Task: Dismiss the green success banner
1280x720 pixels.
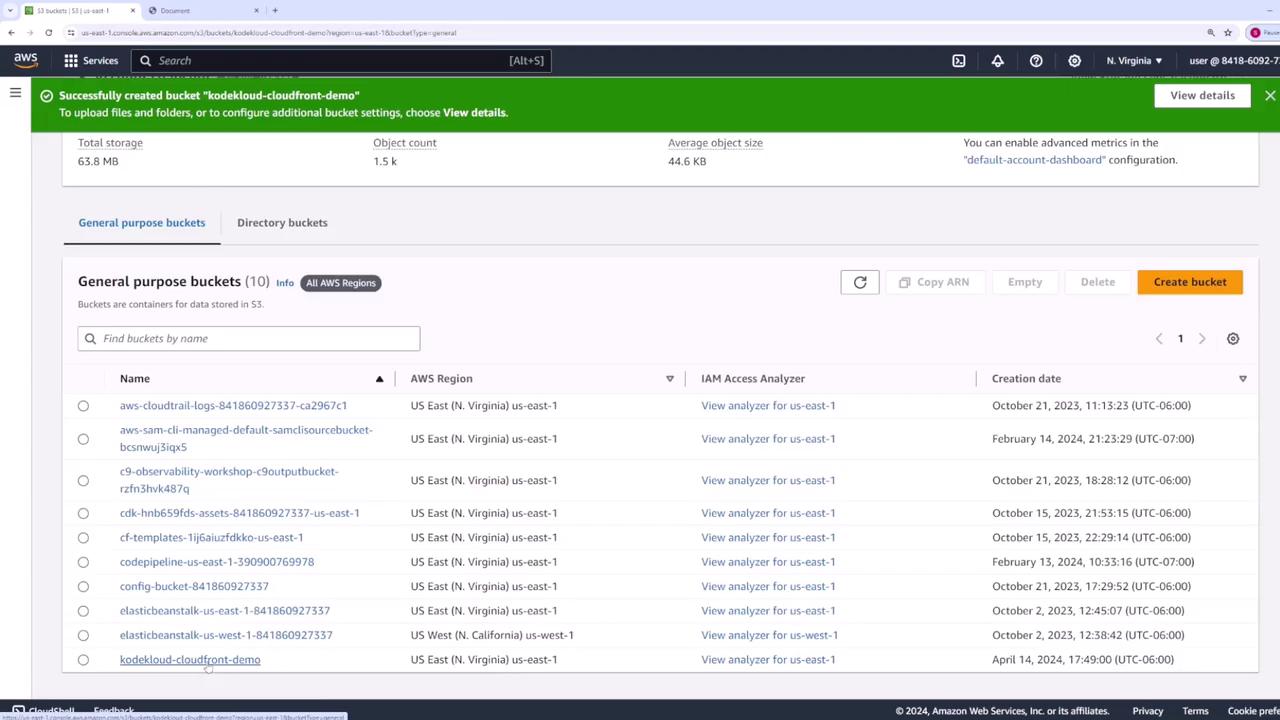Action: [x=1269, y=96]
